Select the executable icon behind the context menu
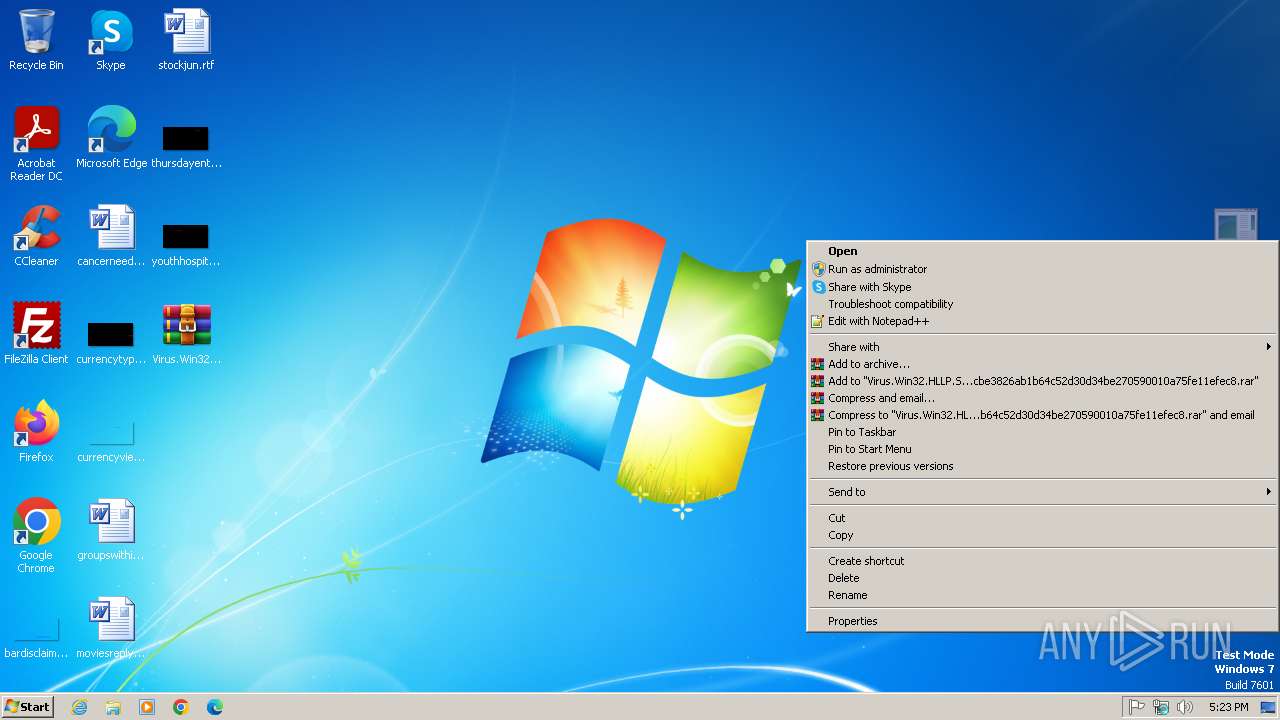This screenshot has width=1280, height=720. (x=1236, y=224)
